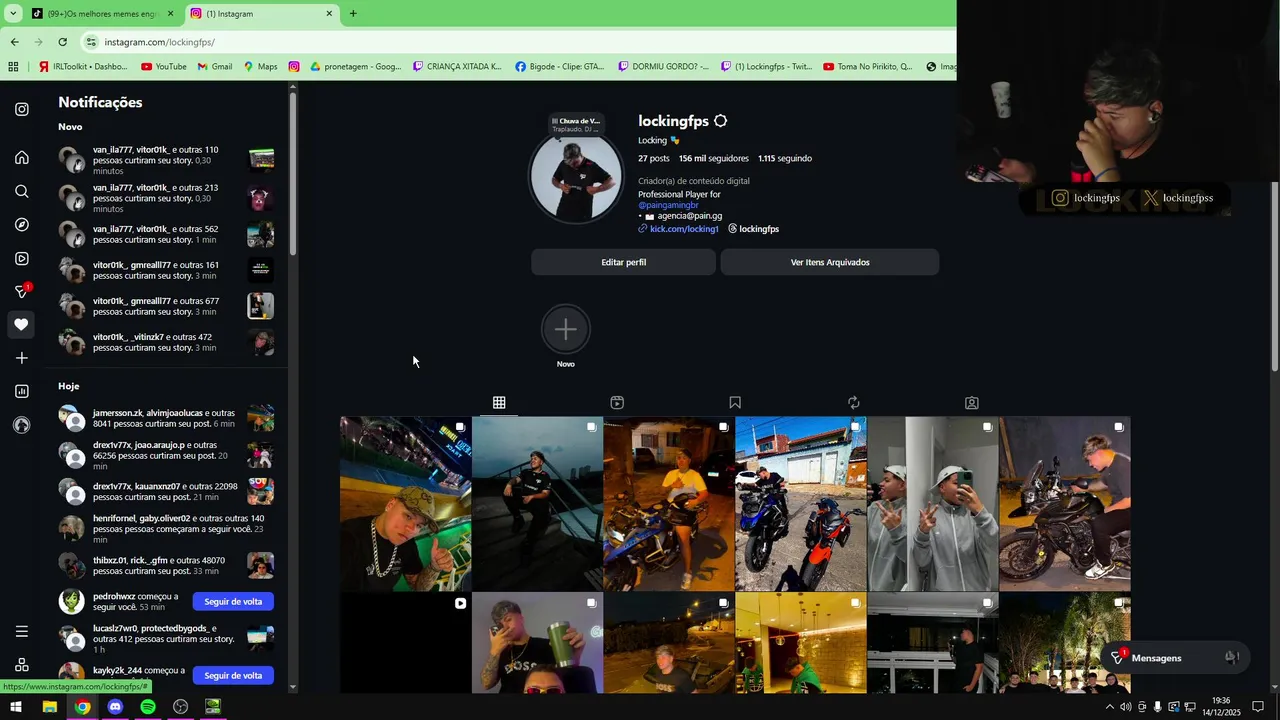Viewport: 1280px width, 720px height.
Task: Open Discord from the taskbar
Action: coord(115,707)
